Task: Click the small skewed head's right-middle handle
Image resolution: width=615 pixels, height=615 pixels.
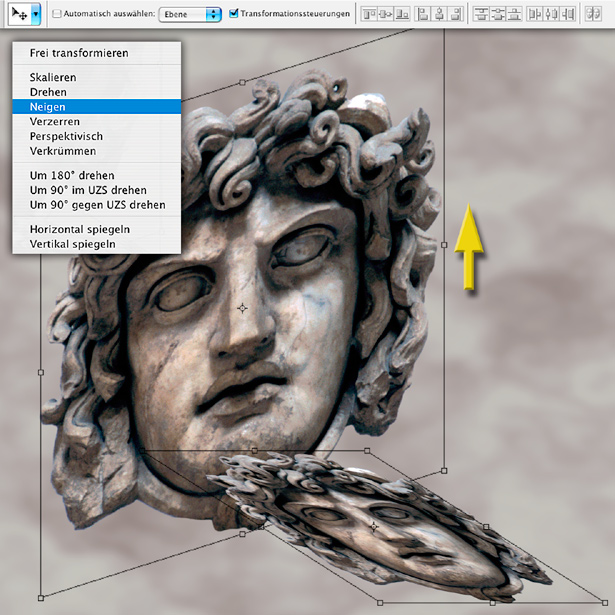Action: [x=486, y=527]
